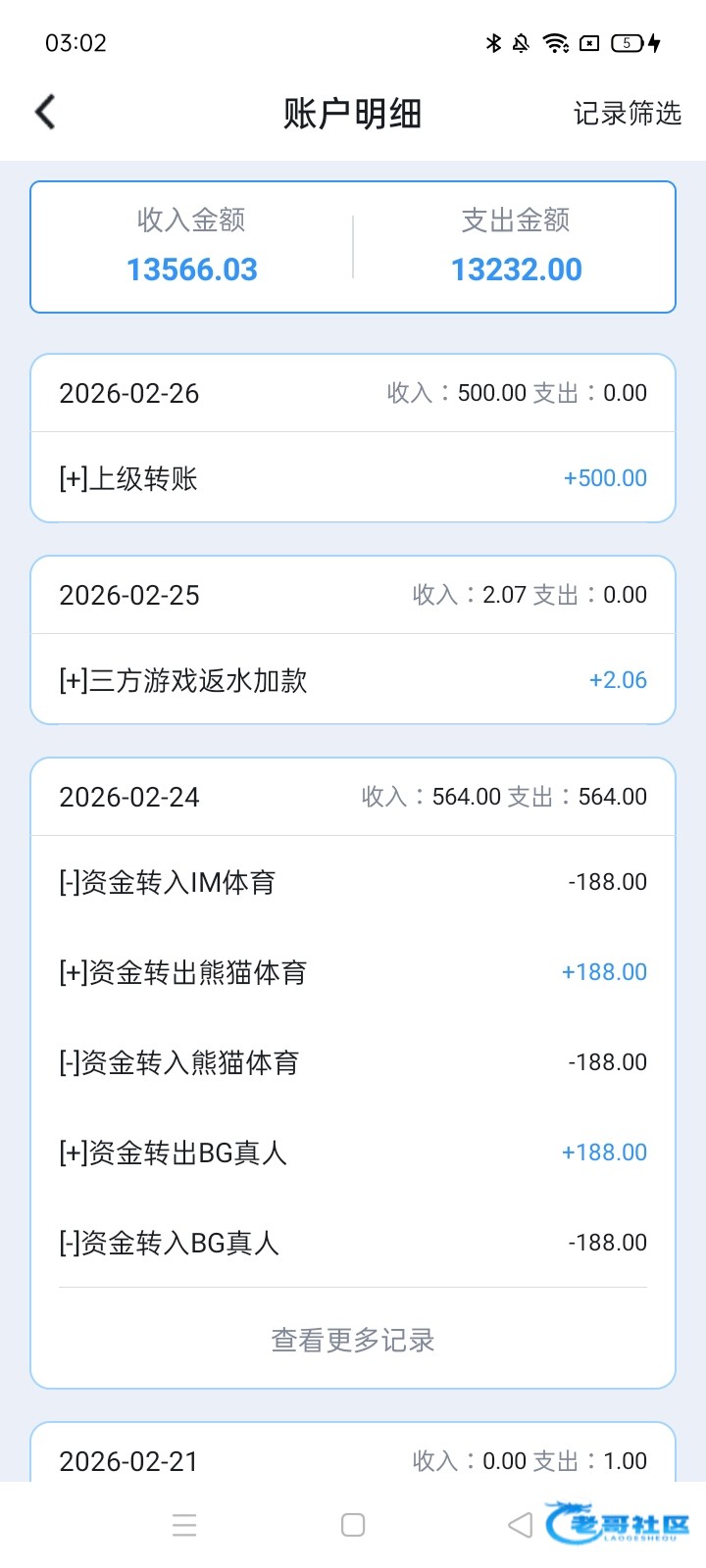
Task: Tap the Bluetooth status icon
Action: click(493, 43)
